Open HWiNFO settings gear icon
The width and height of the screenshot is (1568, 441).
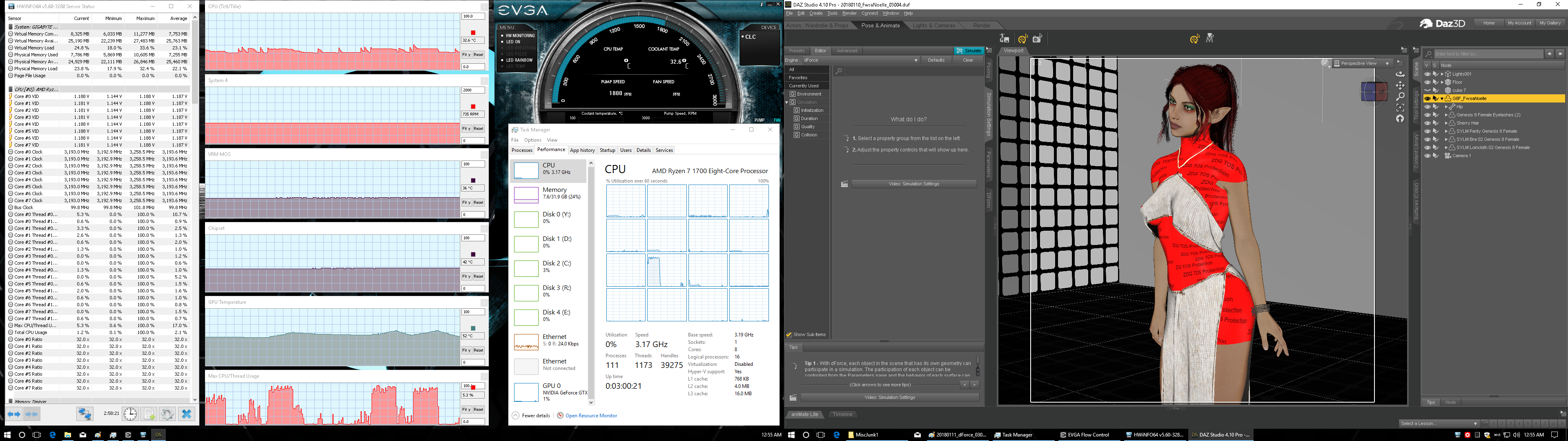[167, 414]
